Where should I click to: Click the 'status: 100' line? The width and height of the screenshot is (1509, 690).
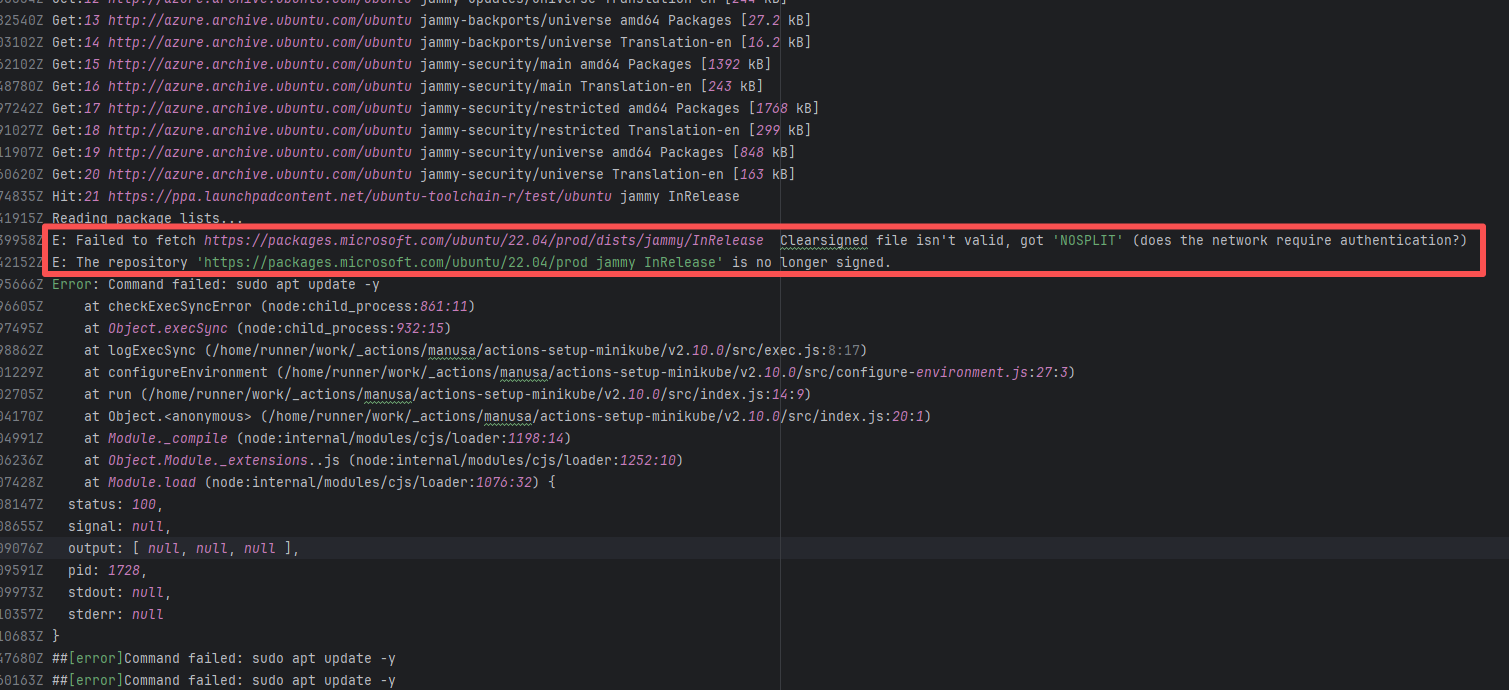(x=112, y=504)
